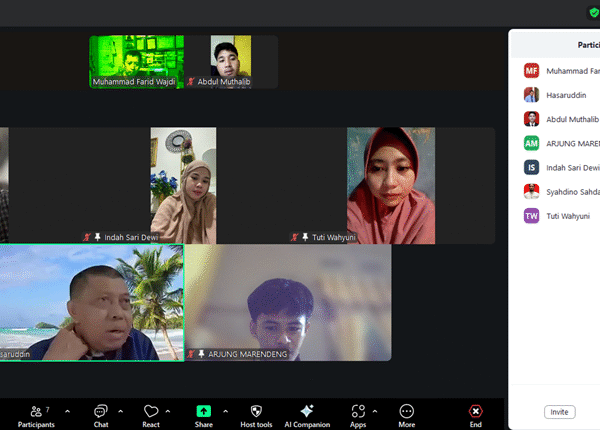
Task: Open the Apps icon
Action: (358, 411)
